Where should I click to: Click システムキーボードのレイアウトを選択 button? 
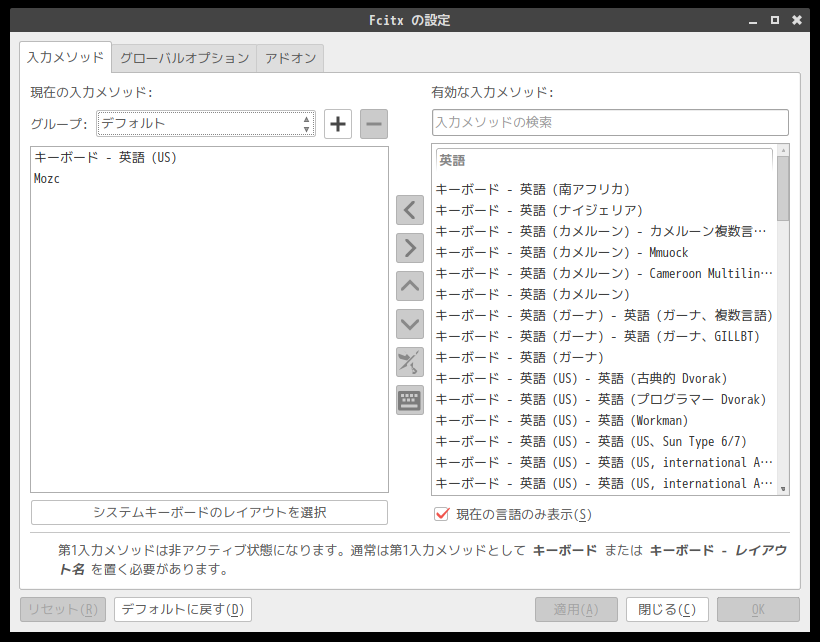[209, 512]
